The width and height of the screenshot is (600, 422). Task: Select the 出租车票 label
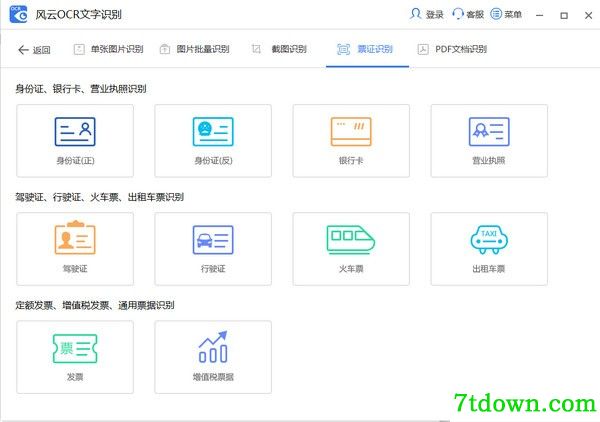[x=489, y=269]
